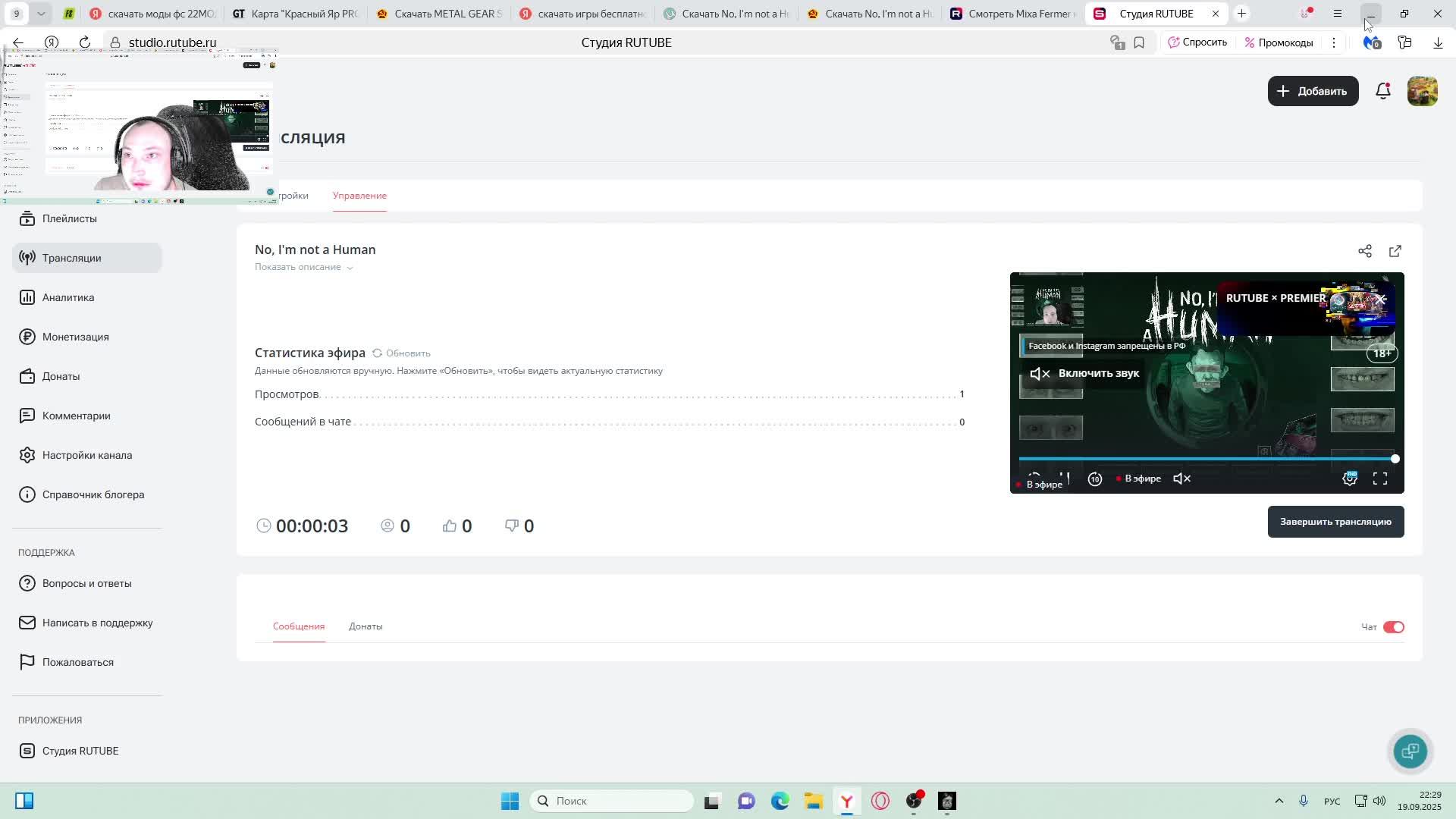Open the notifications bell
The height and width of the screenshot is (819, 1456).
(x=1382, y=91)
